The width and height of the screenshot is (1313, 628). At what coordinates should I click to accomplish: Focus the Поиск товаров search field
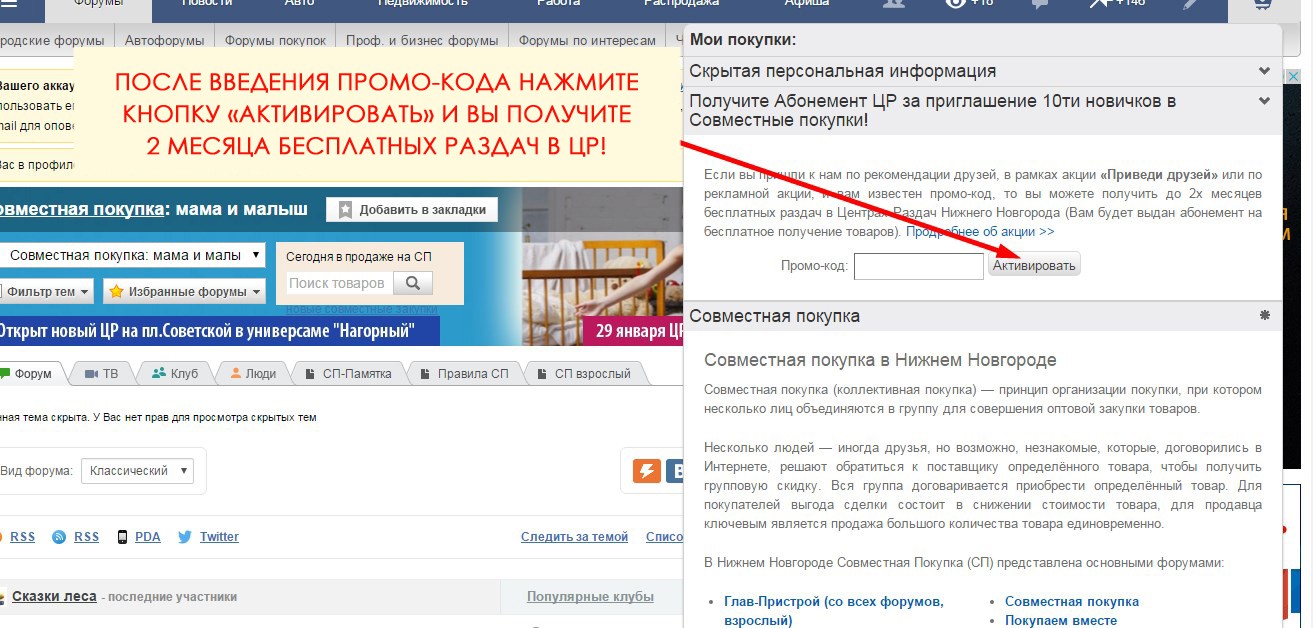tap(339, 283)
